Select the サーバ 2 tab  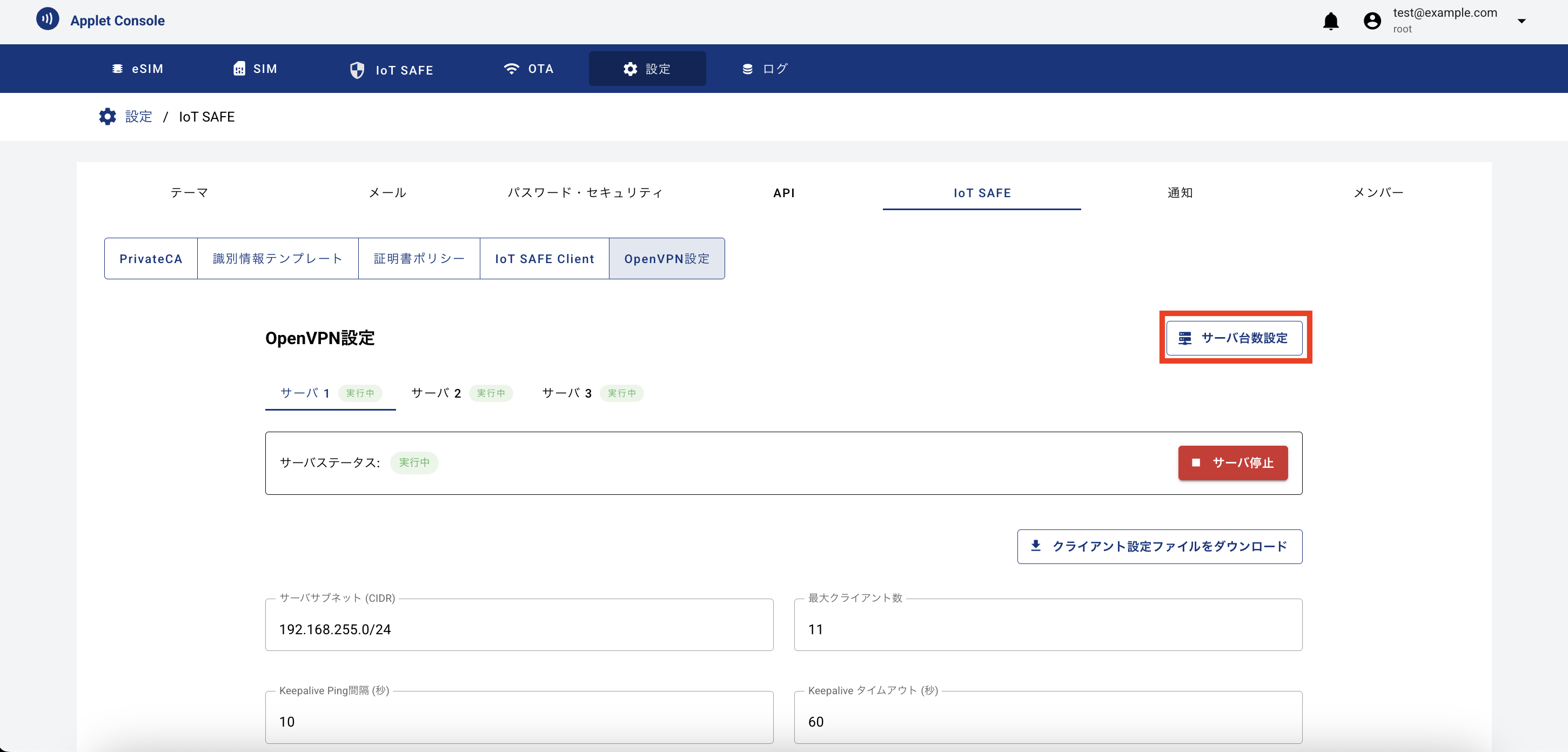tap(436, 393)
